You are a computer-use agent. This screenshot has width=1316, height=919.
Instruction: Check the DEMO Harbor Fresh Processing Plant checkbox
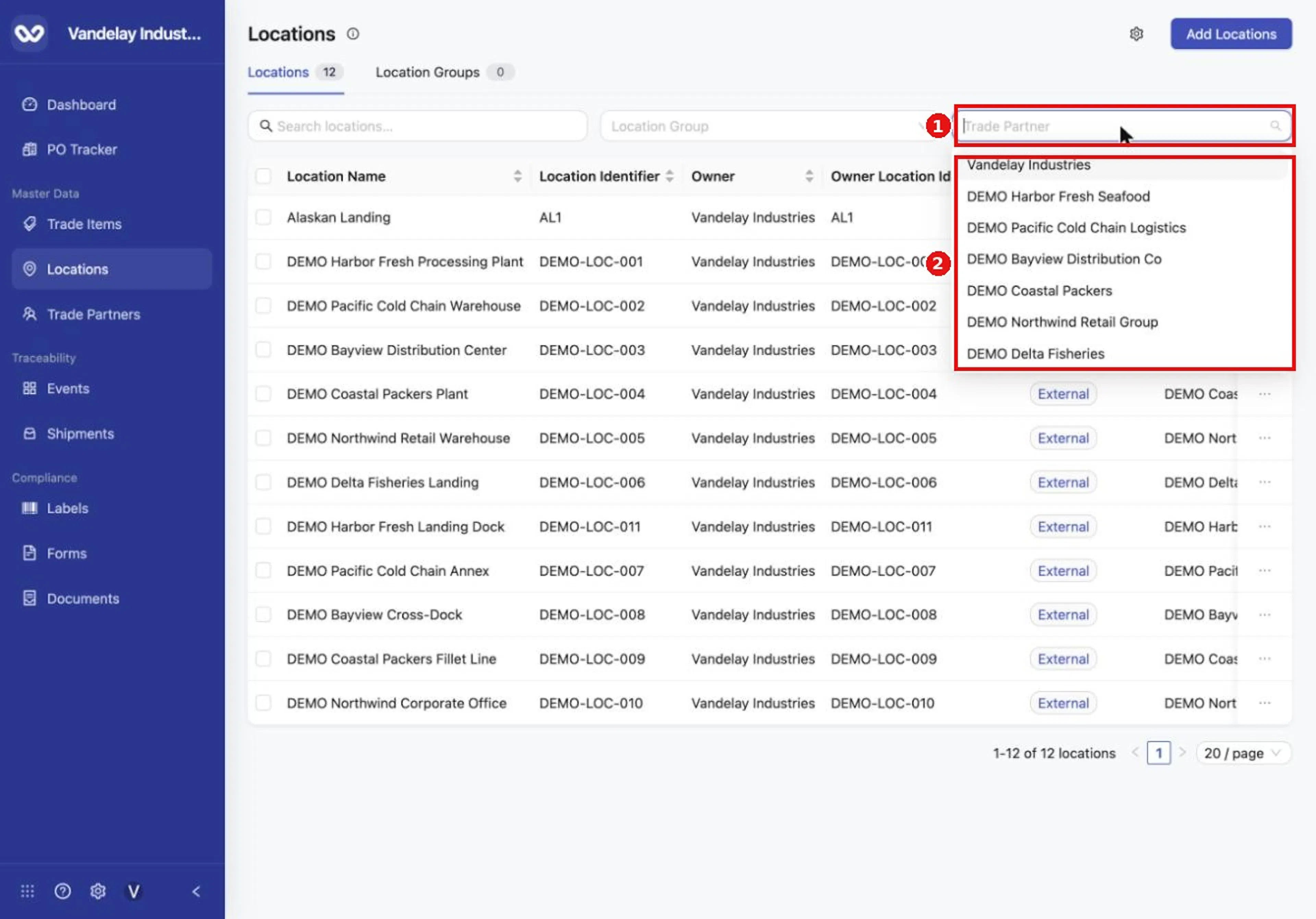(263, 261)
